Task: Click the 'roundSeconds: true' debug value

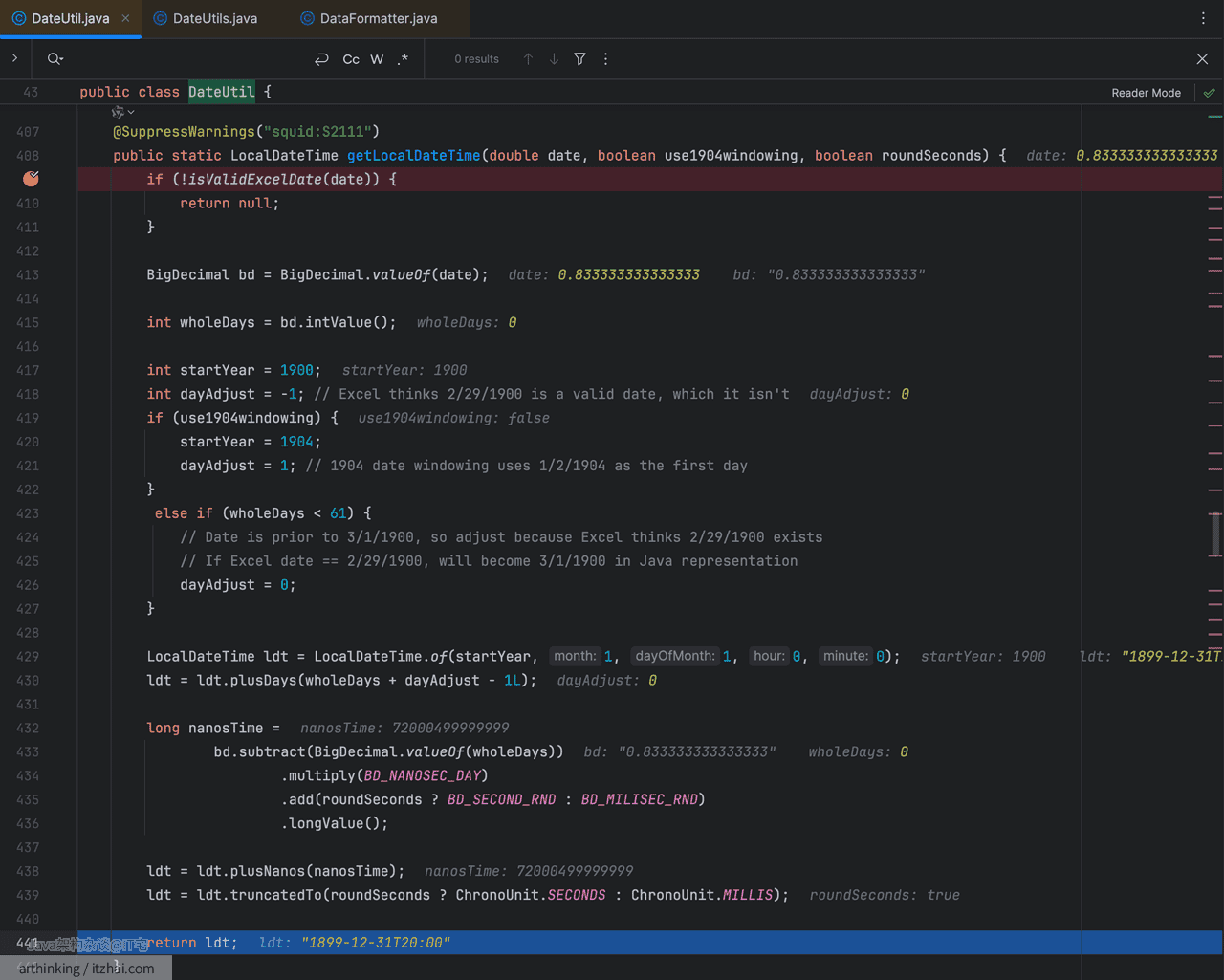Action: point(885,896)
